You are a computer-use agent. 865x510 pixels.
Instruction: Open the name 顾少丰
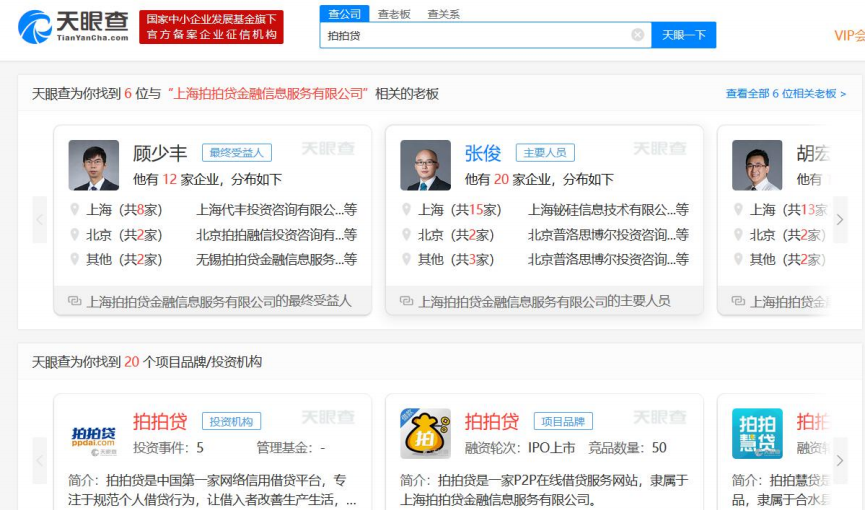pos(160,153)
